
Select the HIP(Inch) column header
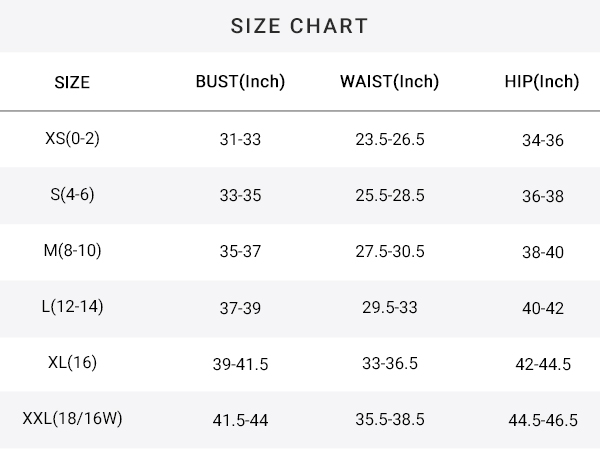pyautogui.click(x=542, y=82)
